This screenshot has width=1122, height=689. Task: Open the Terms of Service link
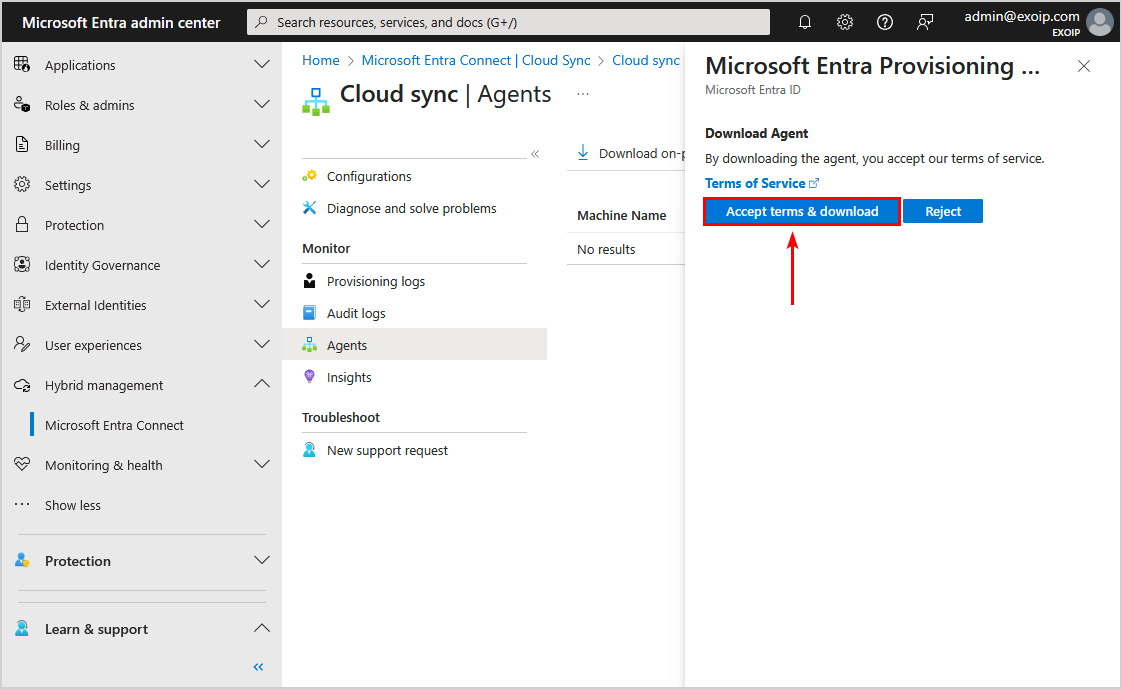[755, 183]
